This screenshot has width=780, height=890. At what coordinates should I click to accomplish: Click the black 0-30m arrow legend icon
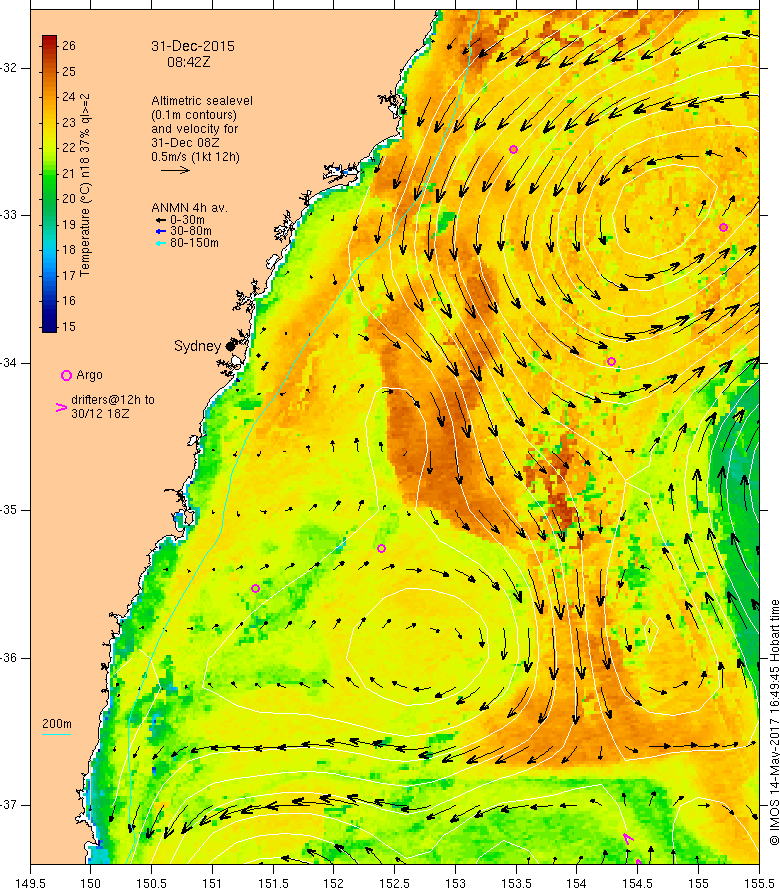(x=161, y=220)
